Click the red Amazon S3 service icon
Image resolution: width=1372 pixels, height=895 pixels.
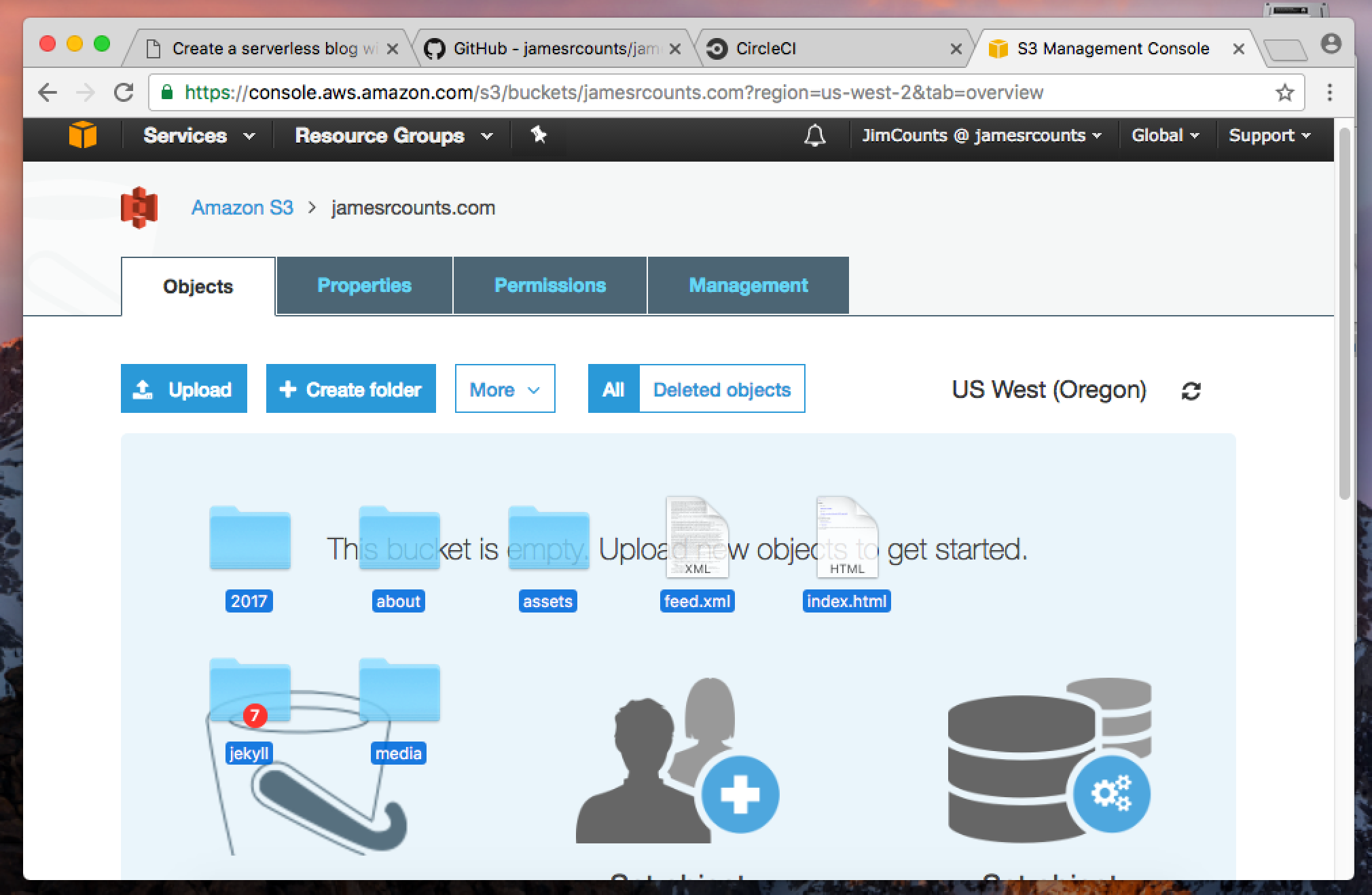(139, 207)
